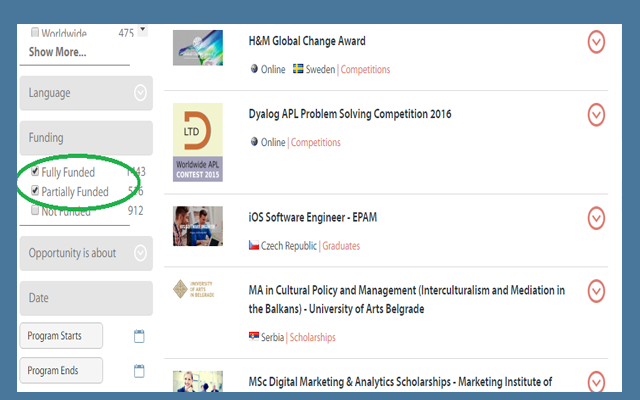Click the location list scroll arrow near Worldwide
Screen dimensions: 640x400
point(142,29)
